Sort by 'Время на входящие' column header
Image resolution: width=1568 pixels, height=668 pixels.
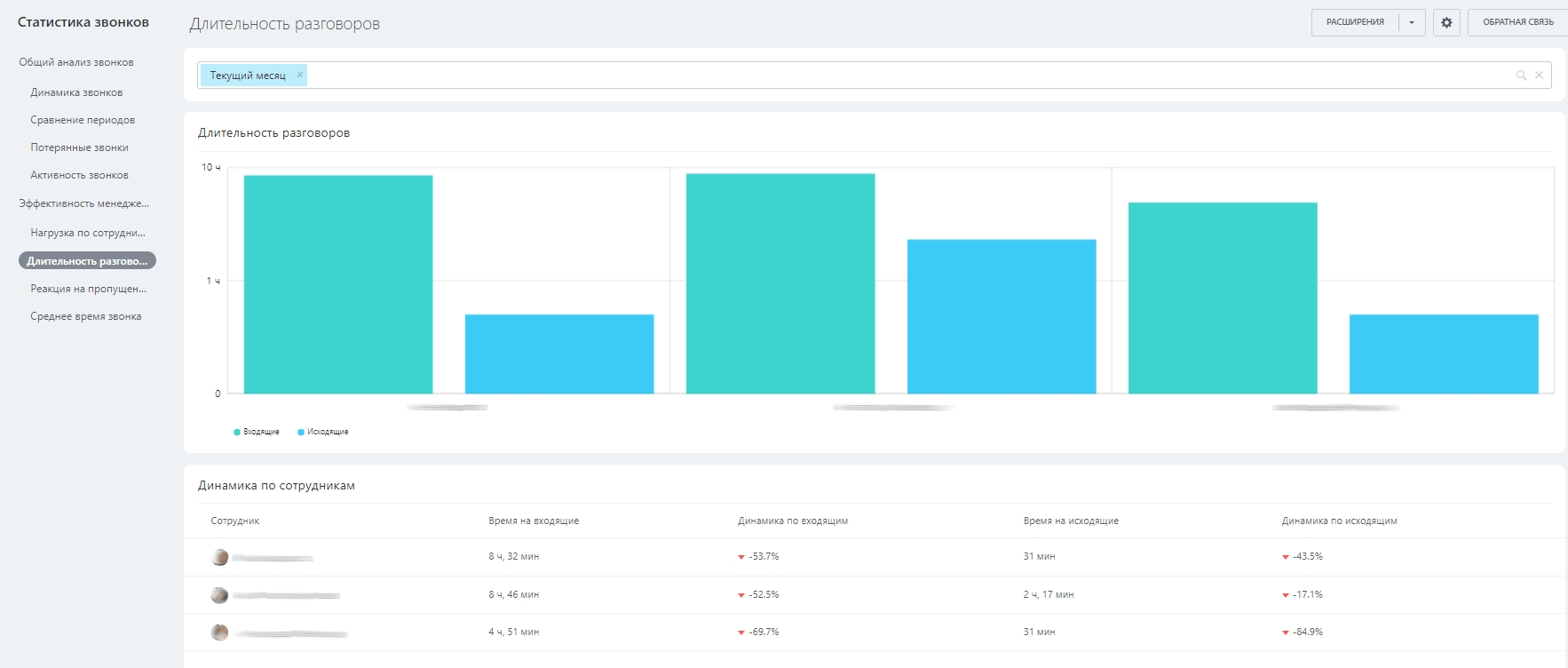click(x=534, y=521)
